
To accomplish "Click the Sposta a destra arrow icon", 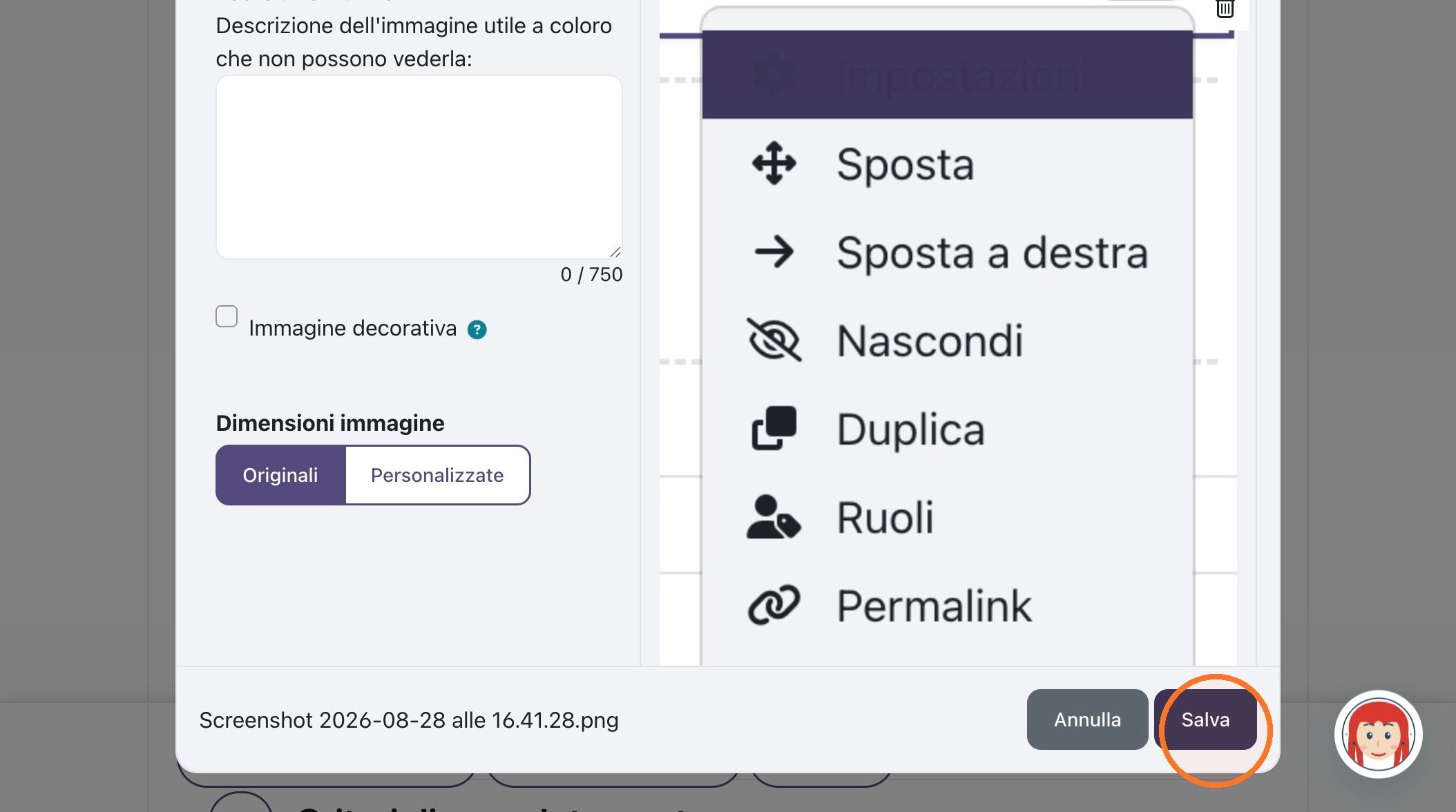I will [774, 252].
